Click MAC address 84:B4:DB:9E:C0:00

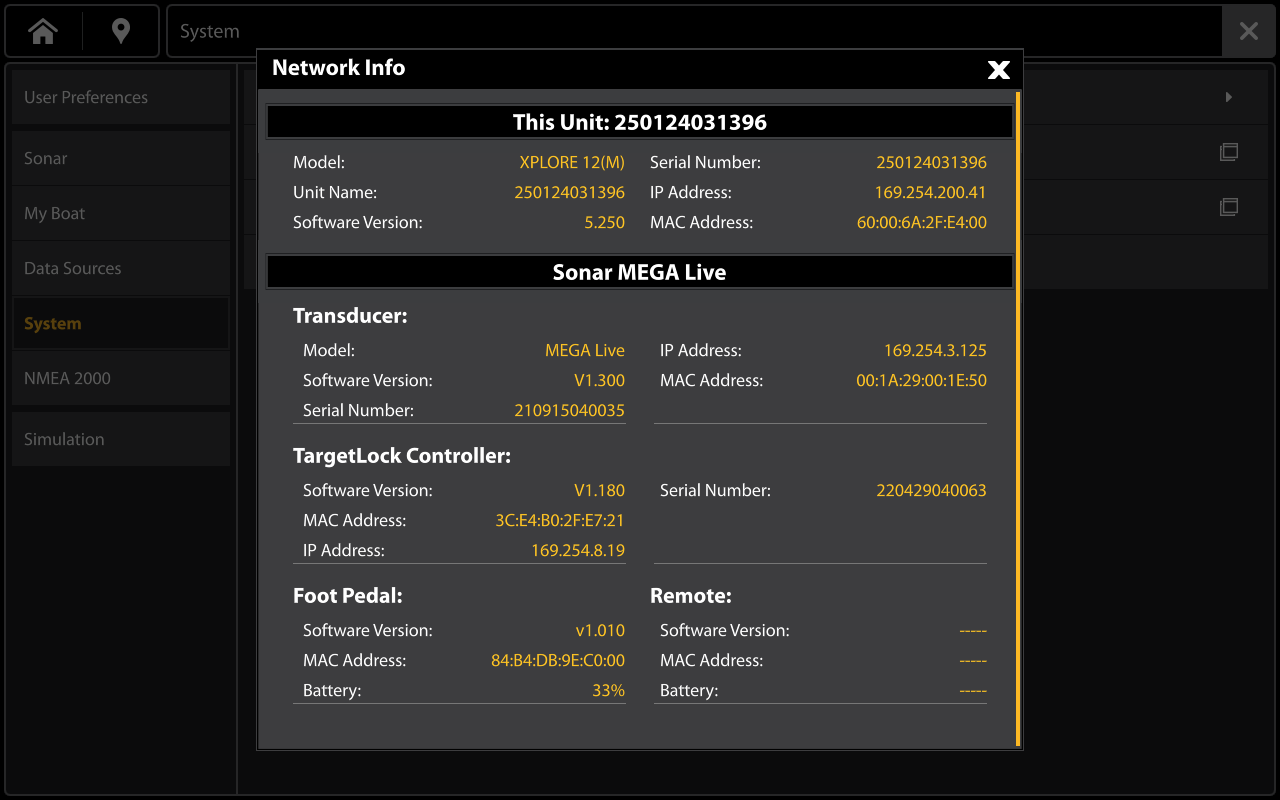point(558,660)
